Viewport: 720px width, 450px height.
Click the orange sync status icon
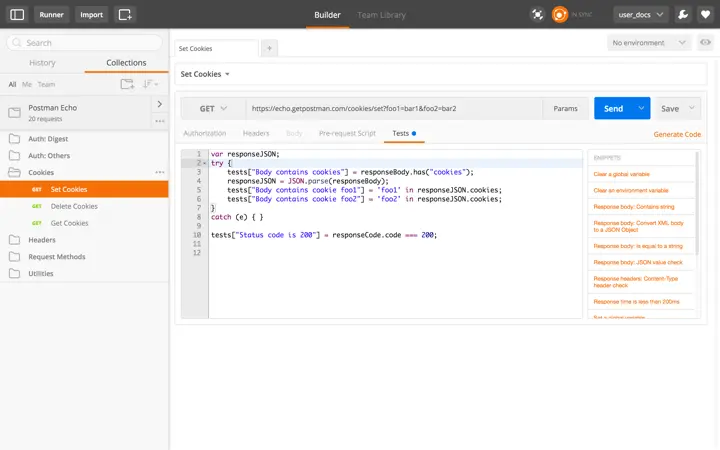click(x=559, y=15)
